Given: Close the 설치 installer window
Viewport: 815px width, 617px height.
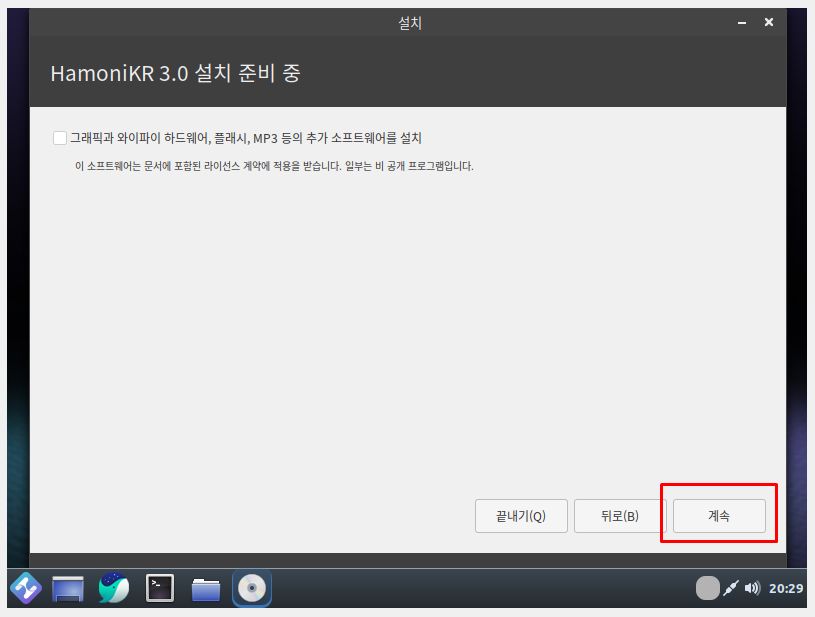Looking at the screenshot, I should tap(769, 22).
